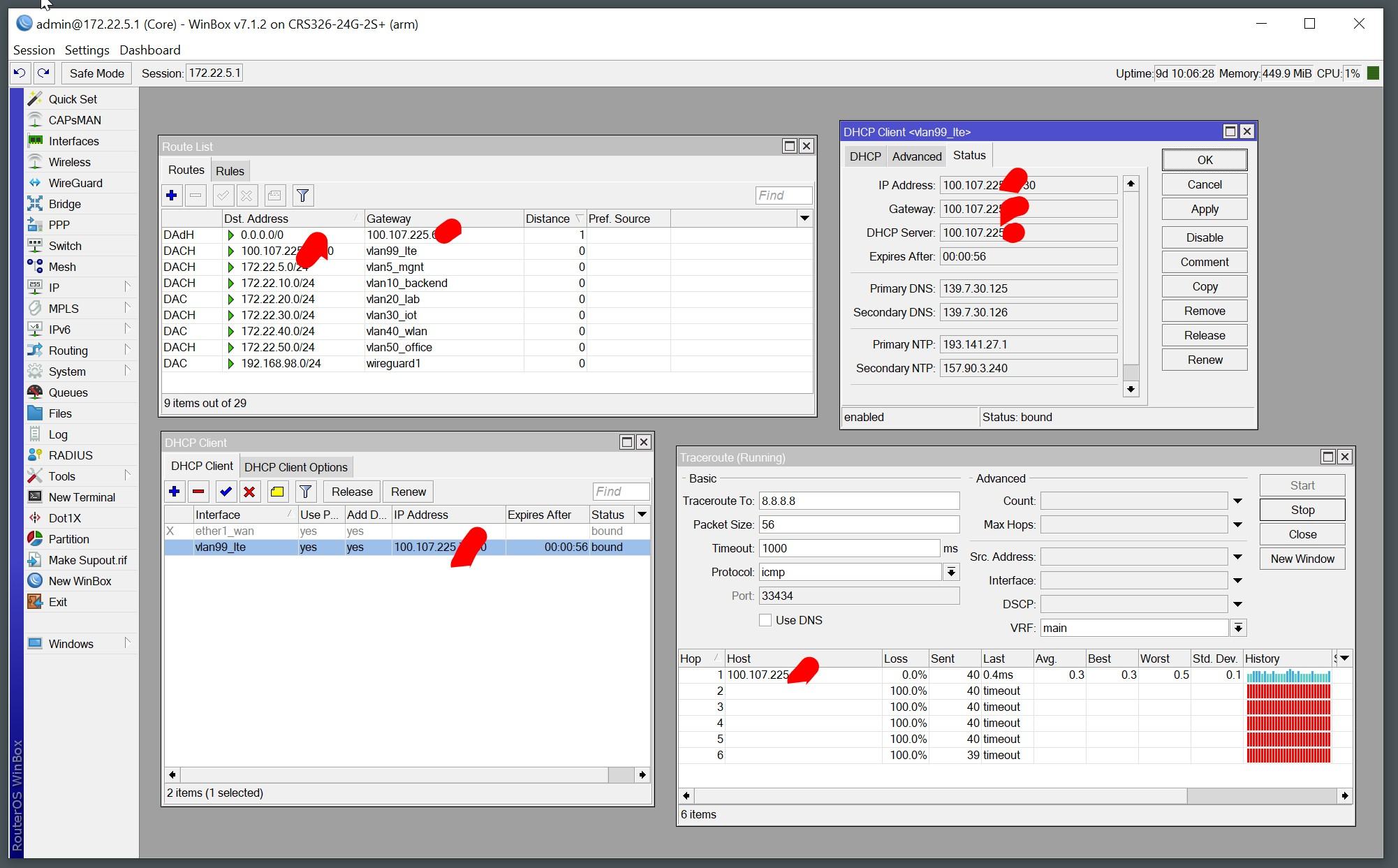The image size is (1398, 868).
Task: Switch to the DHCP tab in vlan99_lte dialog
Action: [865, 156]
